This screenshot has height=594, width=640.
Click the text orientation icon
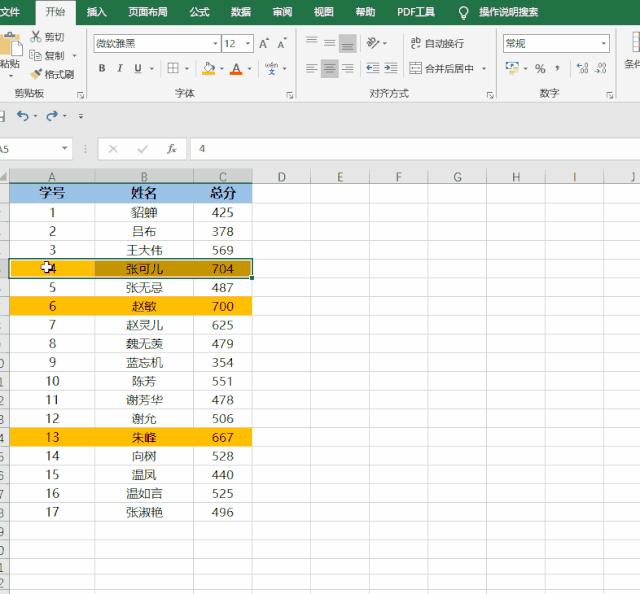click(373, 42)
